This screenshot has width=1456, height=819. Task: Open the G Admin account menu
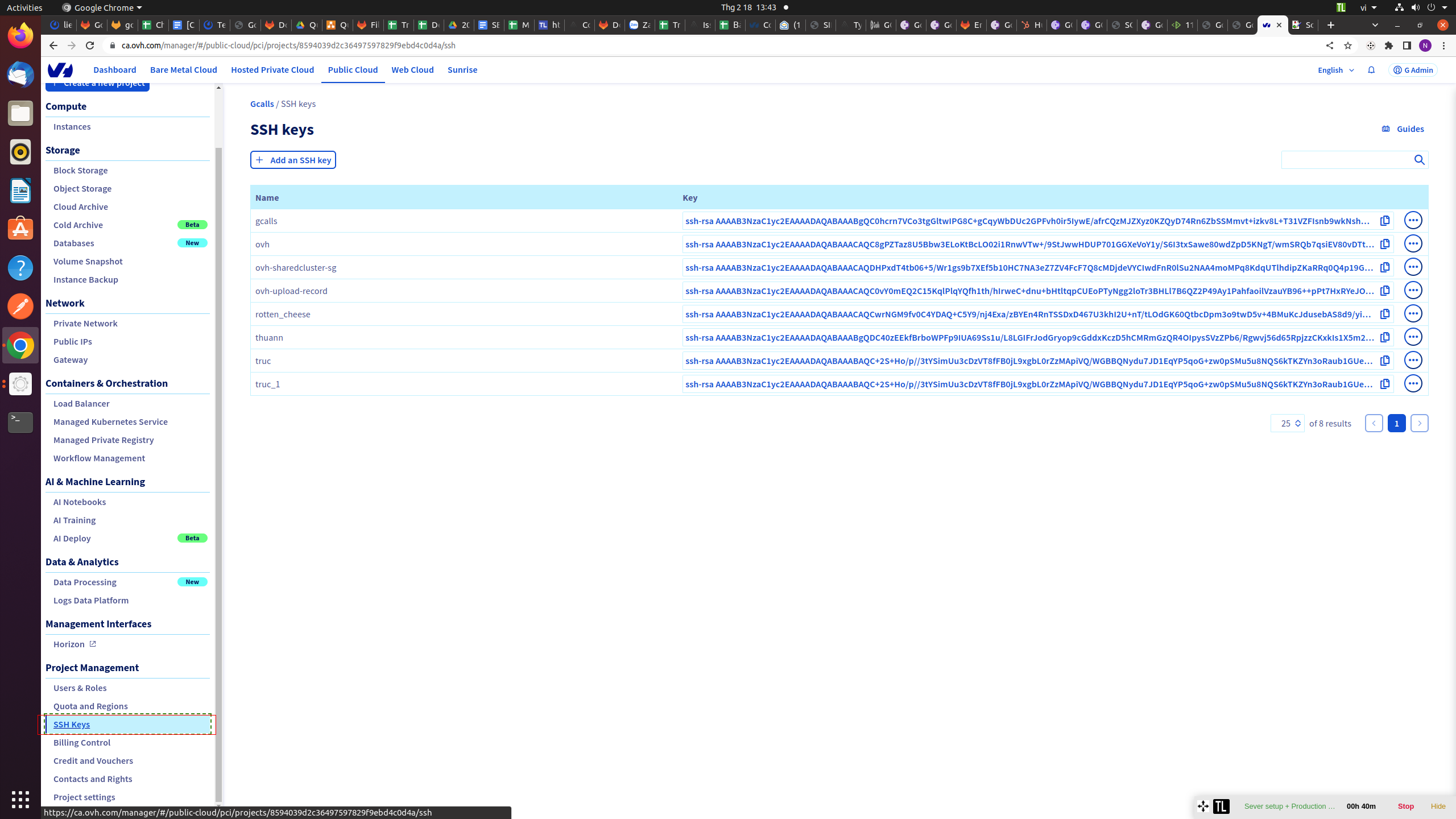1413,70
